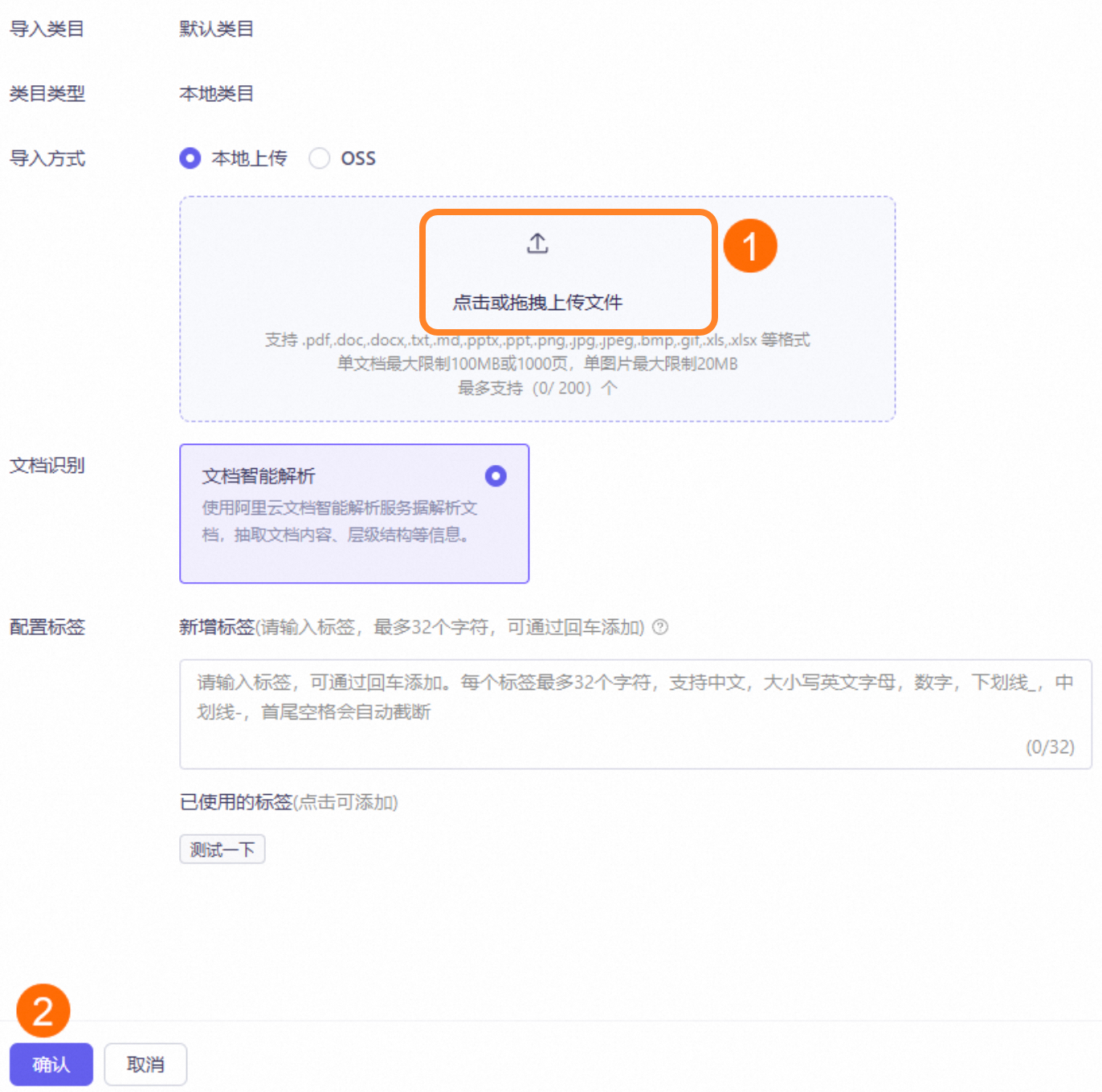Click the 单文档最大限制100MB text
Viewport: 1102px width, 1092px height.
(537, 364)
